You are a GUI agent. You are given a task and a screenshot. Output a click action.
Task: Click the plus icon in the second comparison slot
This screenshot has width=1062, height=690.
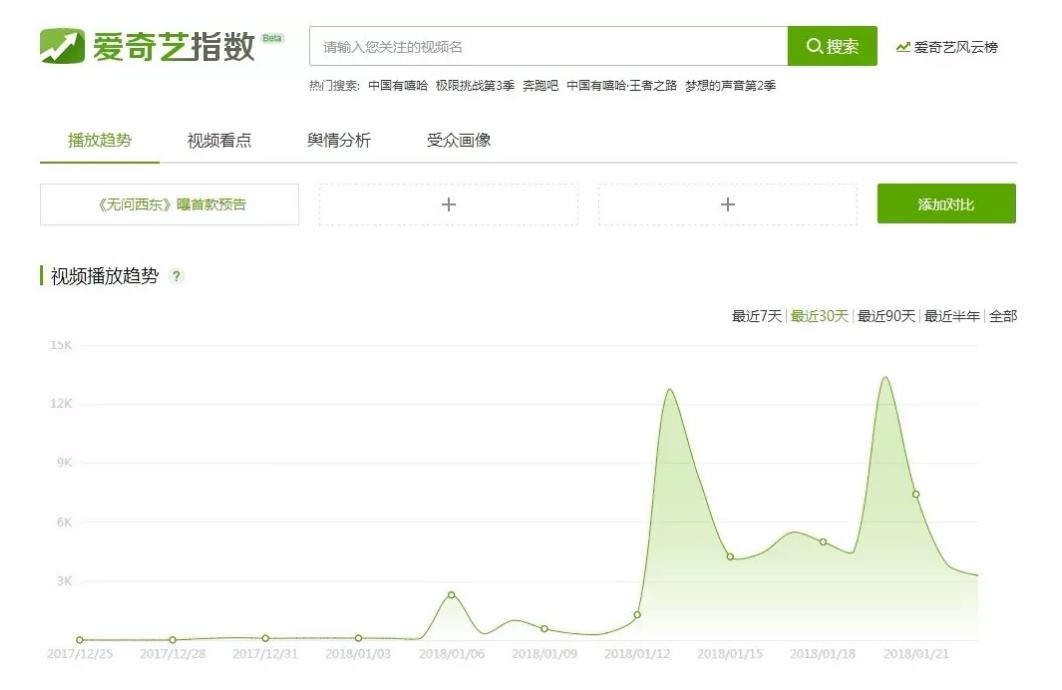click(448, 204)
